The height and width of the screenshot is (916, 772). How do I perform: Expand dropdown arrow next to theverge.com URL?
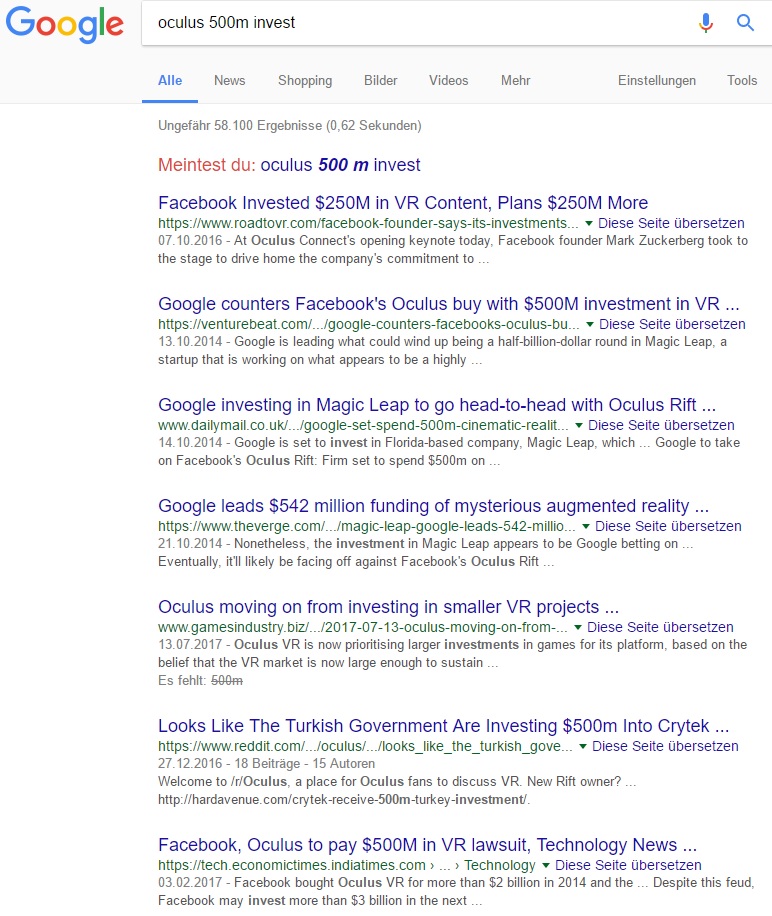tap(586, 527)
